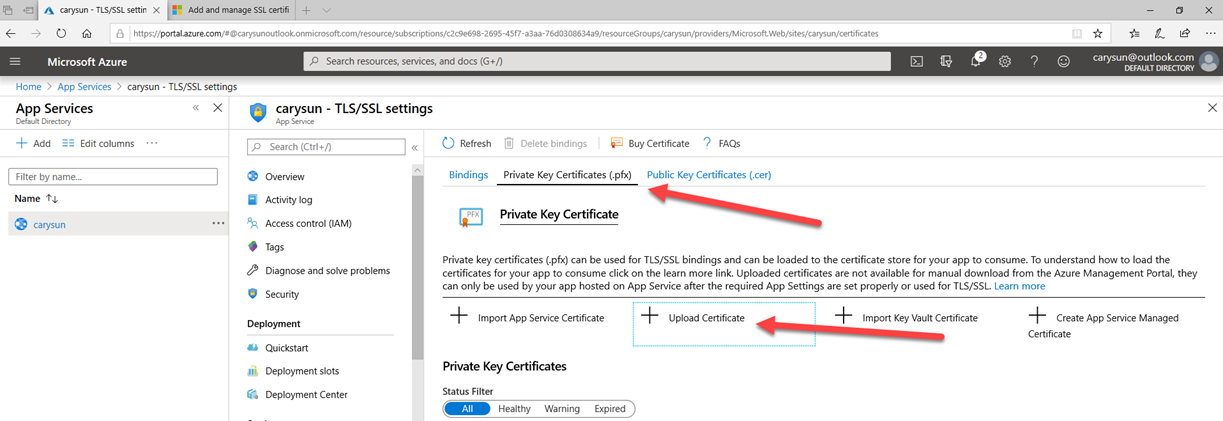
Task: Collapse the resource menu sidebar
Action: pyautogui.click(x=415, y=147)
